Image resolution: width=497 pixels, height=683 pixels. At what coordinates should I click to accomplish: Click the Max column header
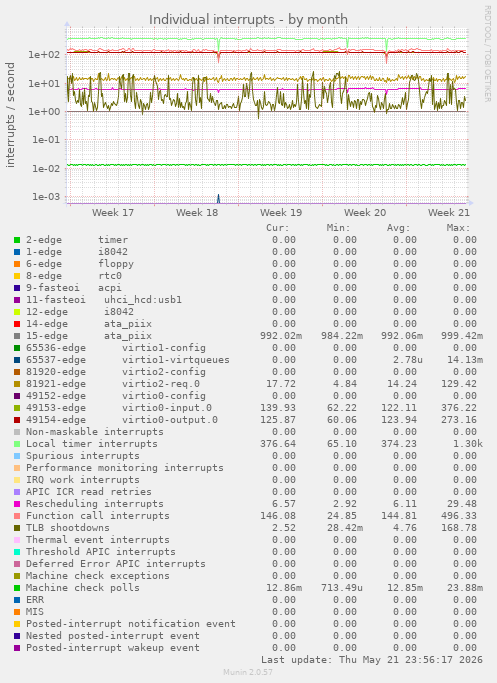point(458,228)
